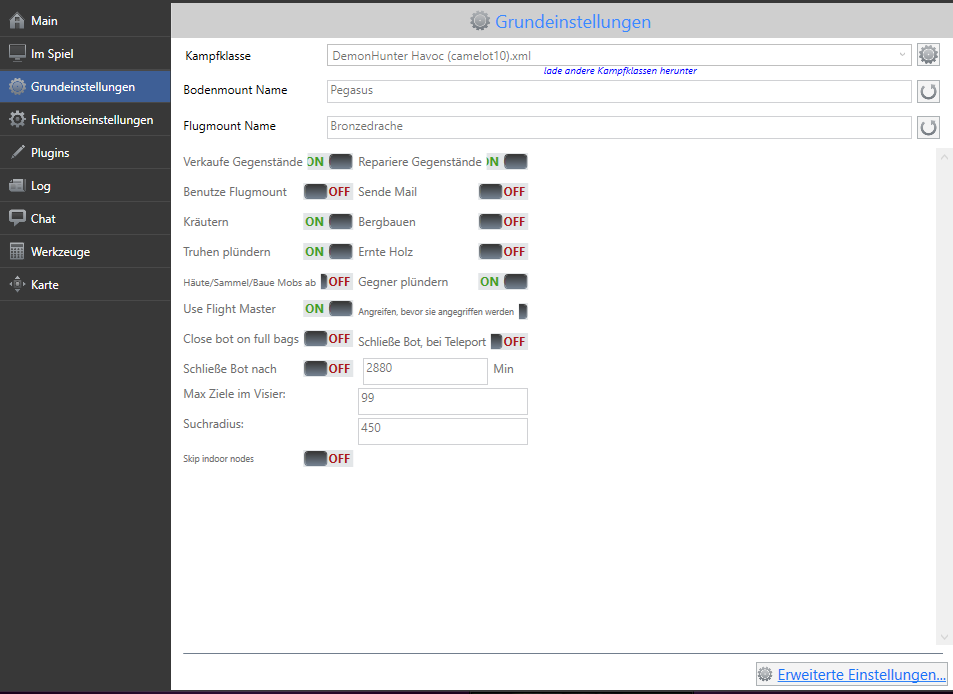
Task: Expand the Kampfklasse dropdown arrow
Action: pos(902,55)
